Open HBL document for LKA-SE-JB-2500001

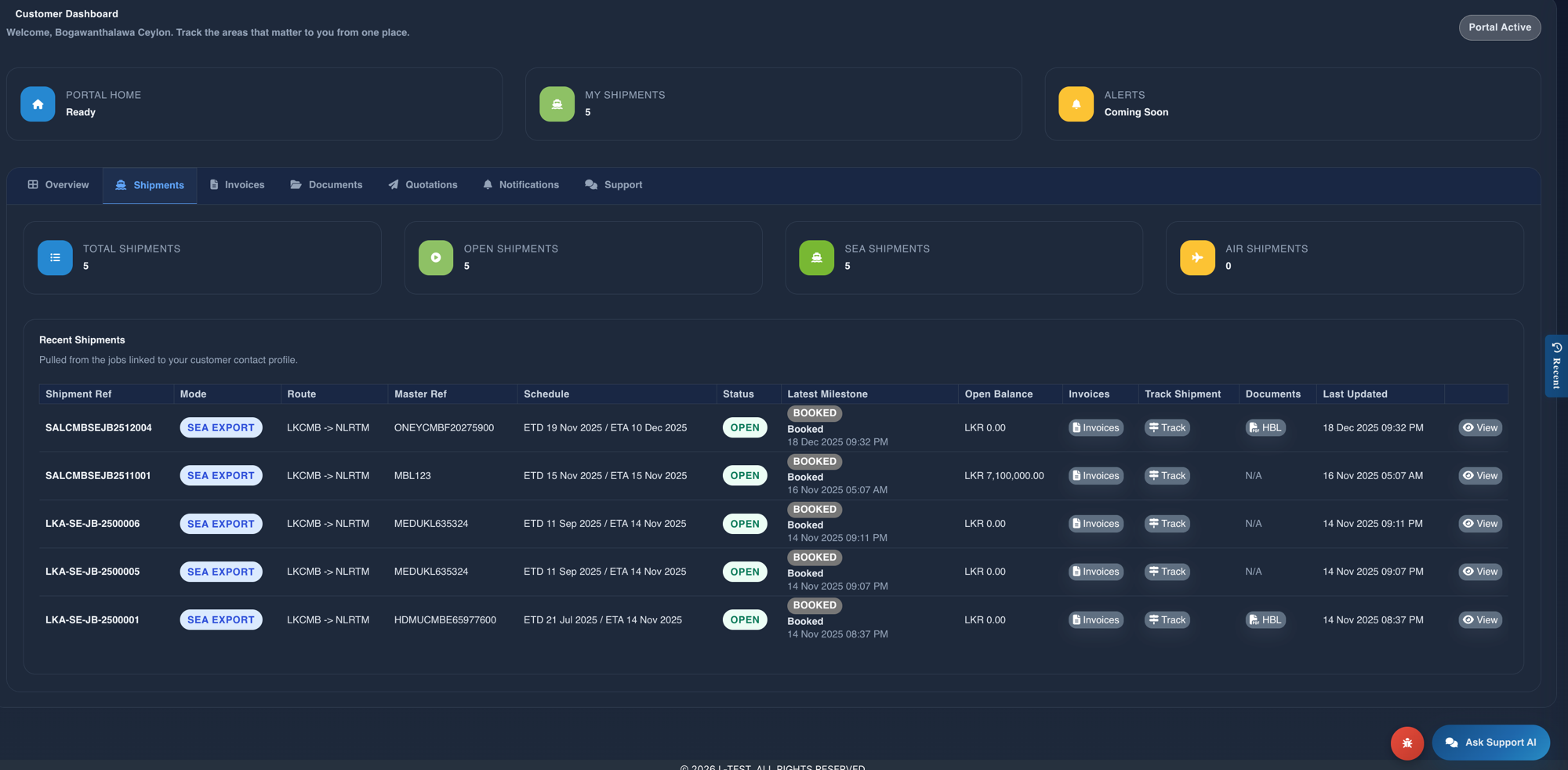coord(1265,620)
